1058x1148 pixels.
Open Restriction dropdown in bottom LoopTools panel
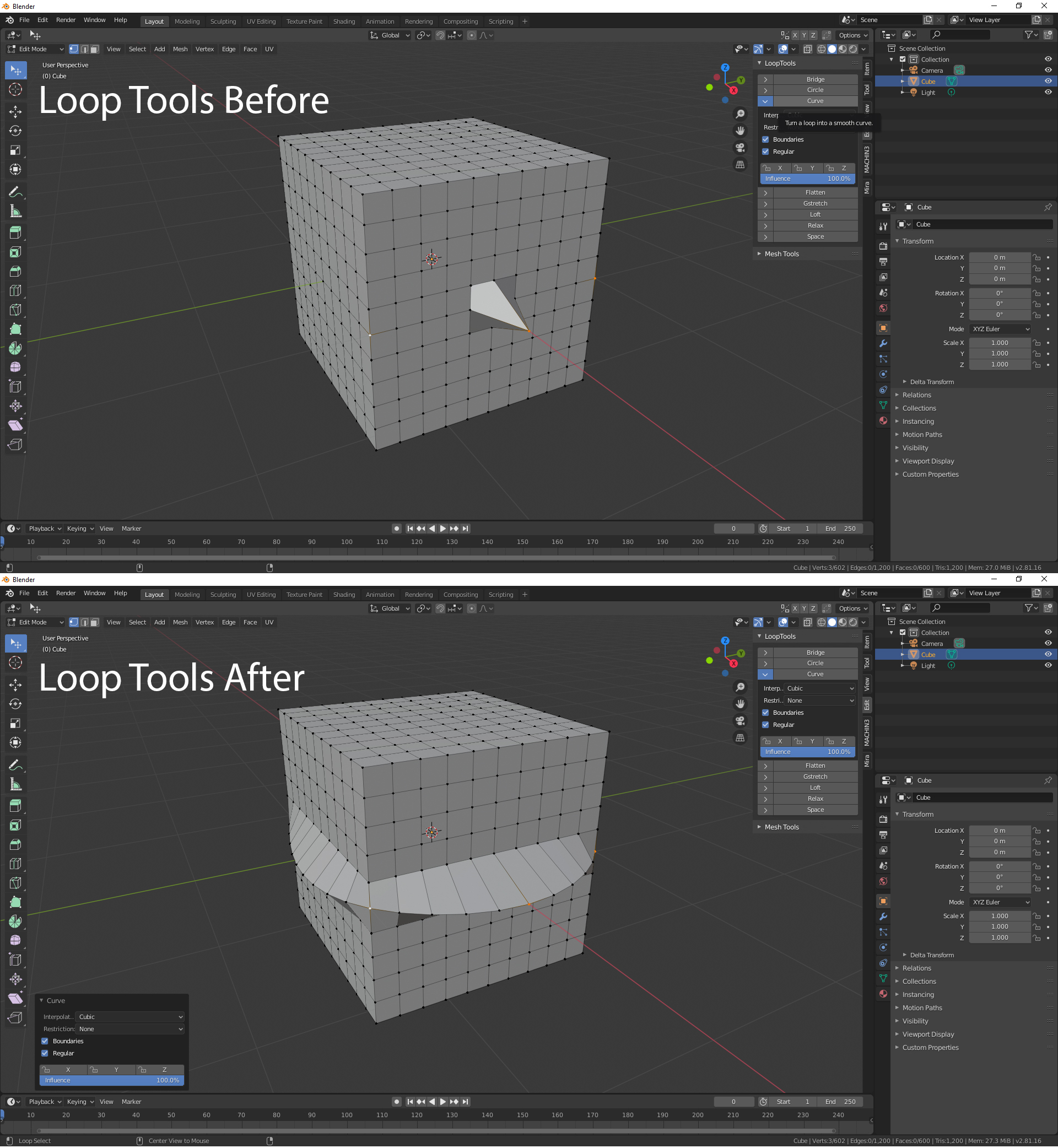click(820, 700)
